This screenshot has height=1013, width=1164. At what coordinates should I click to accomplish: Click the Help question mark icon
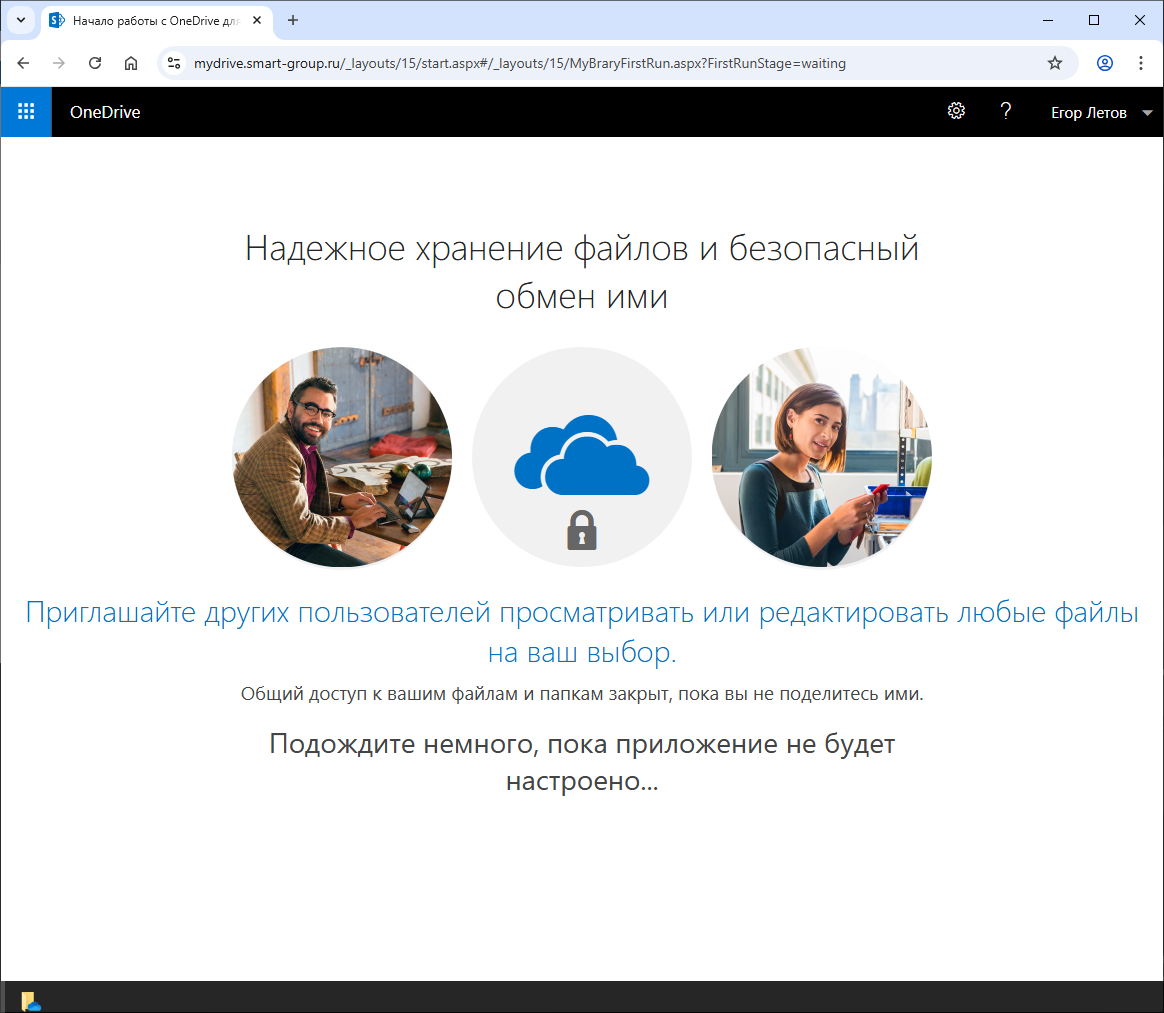[x=1006, y=112]
